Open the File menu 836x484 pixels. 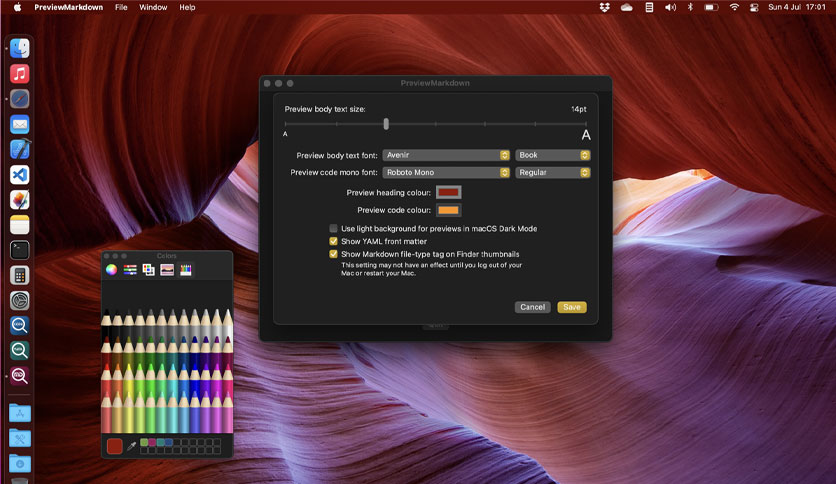121,7
